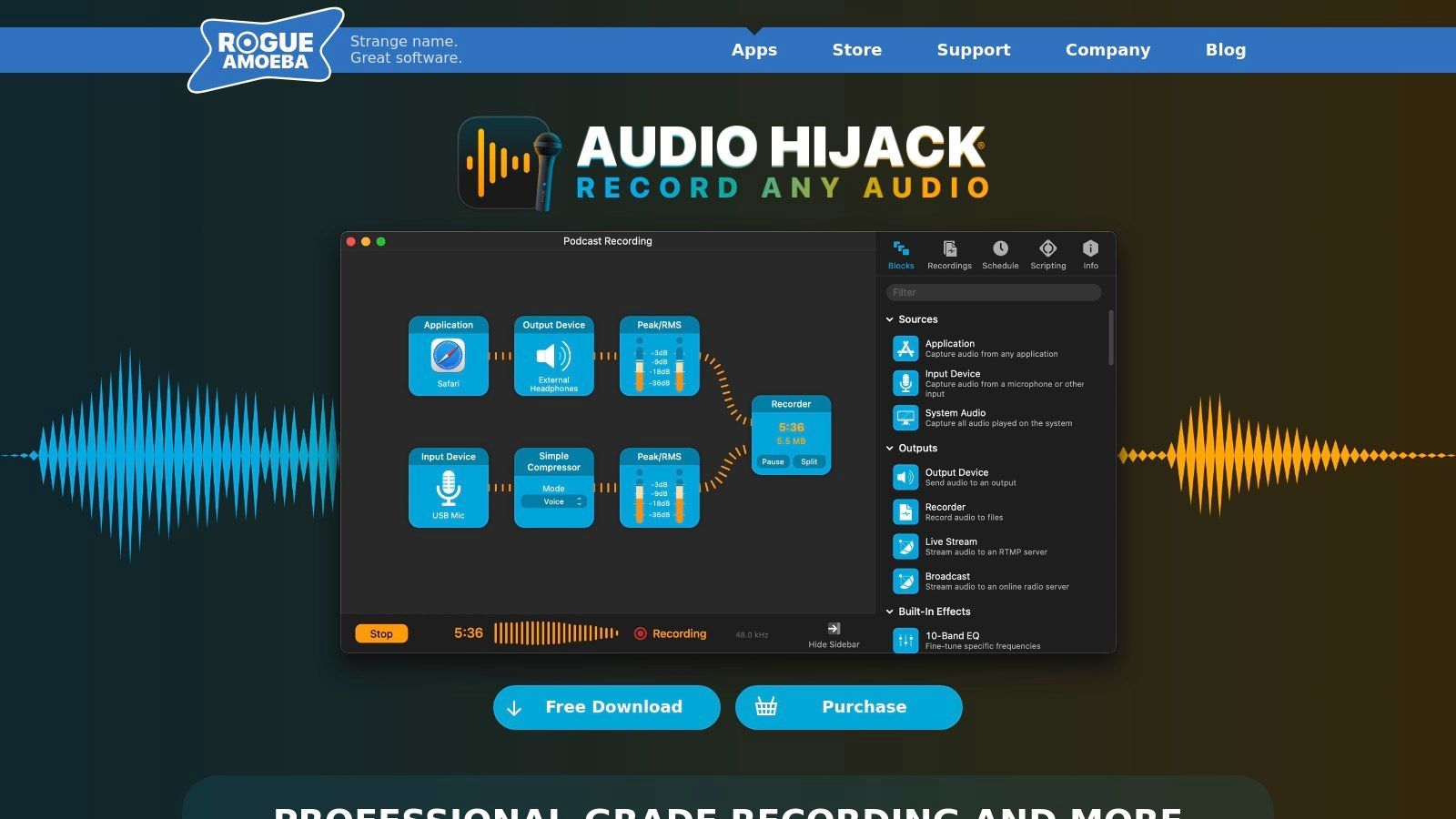Screen dimensions: 1456x819
Task: Click inside the Filter search field
Action: (992, 292)
